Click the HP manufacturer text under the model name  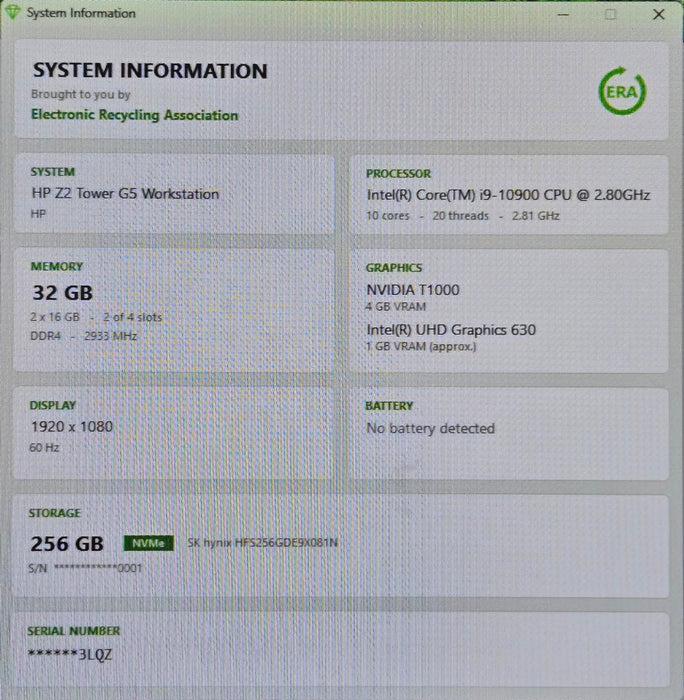(x=38, y=214)
